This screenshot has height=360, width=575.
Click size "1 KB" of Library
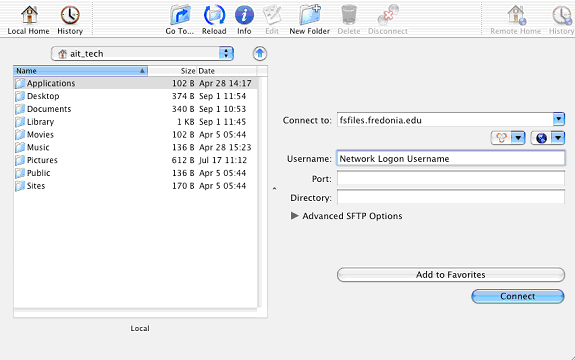click(x=186, y=122)
